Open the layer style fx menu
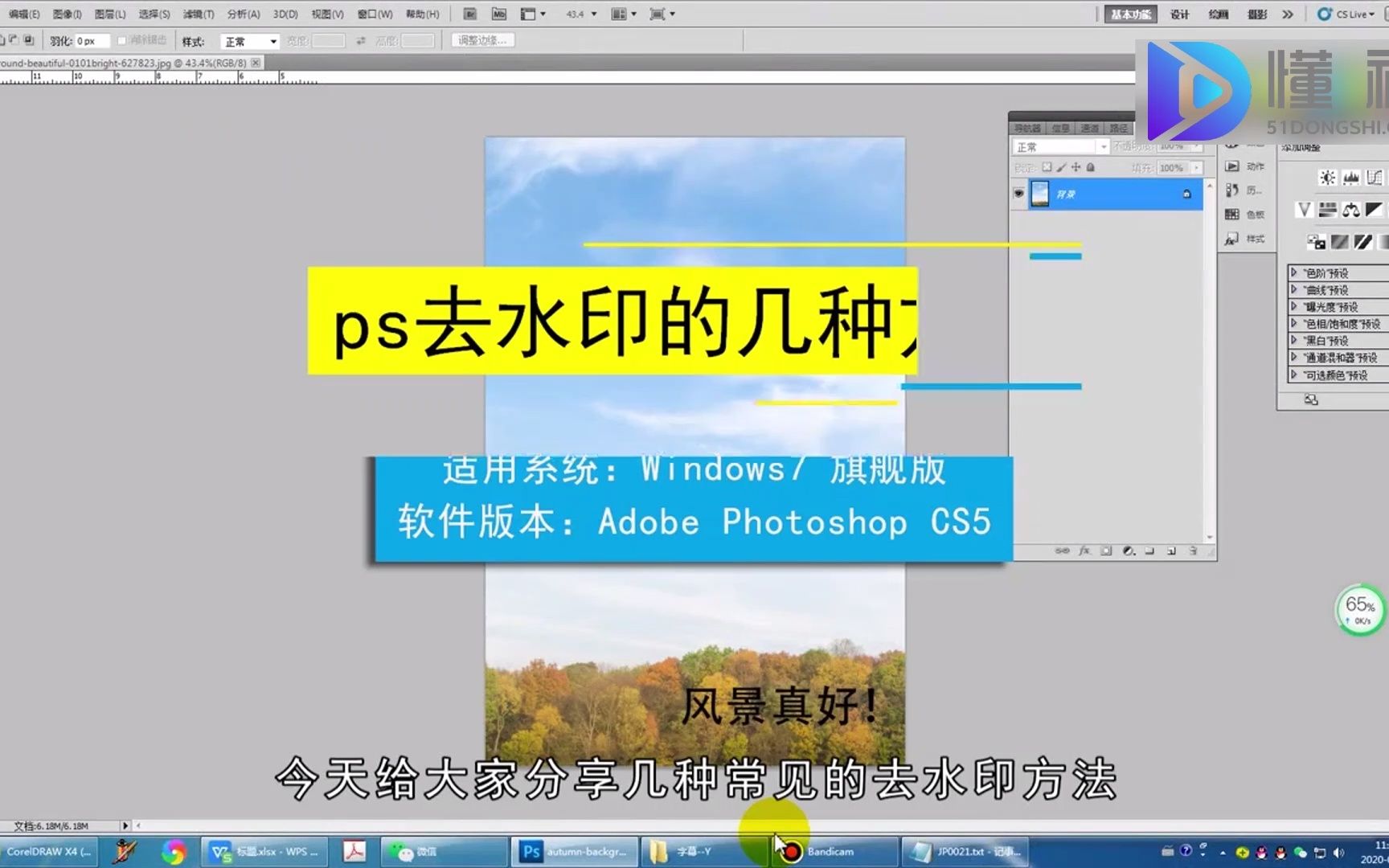The width and height of the screenshot is (1389, 868). pyautogui.click(x=1084, y=551)
